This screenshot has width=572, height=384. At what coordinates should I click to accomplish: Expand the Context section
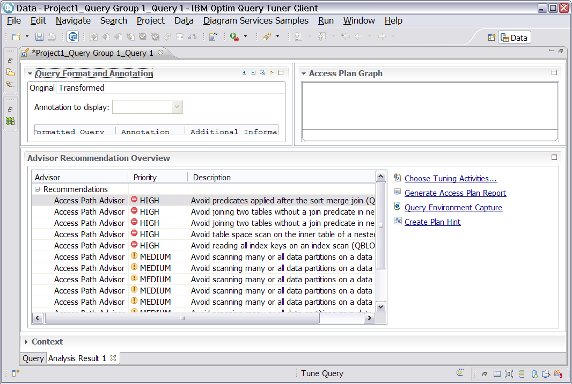point(26,342)
